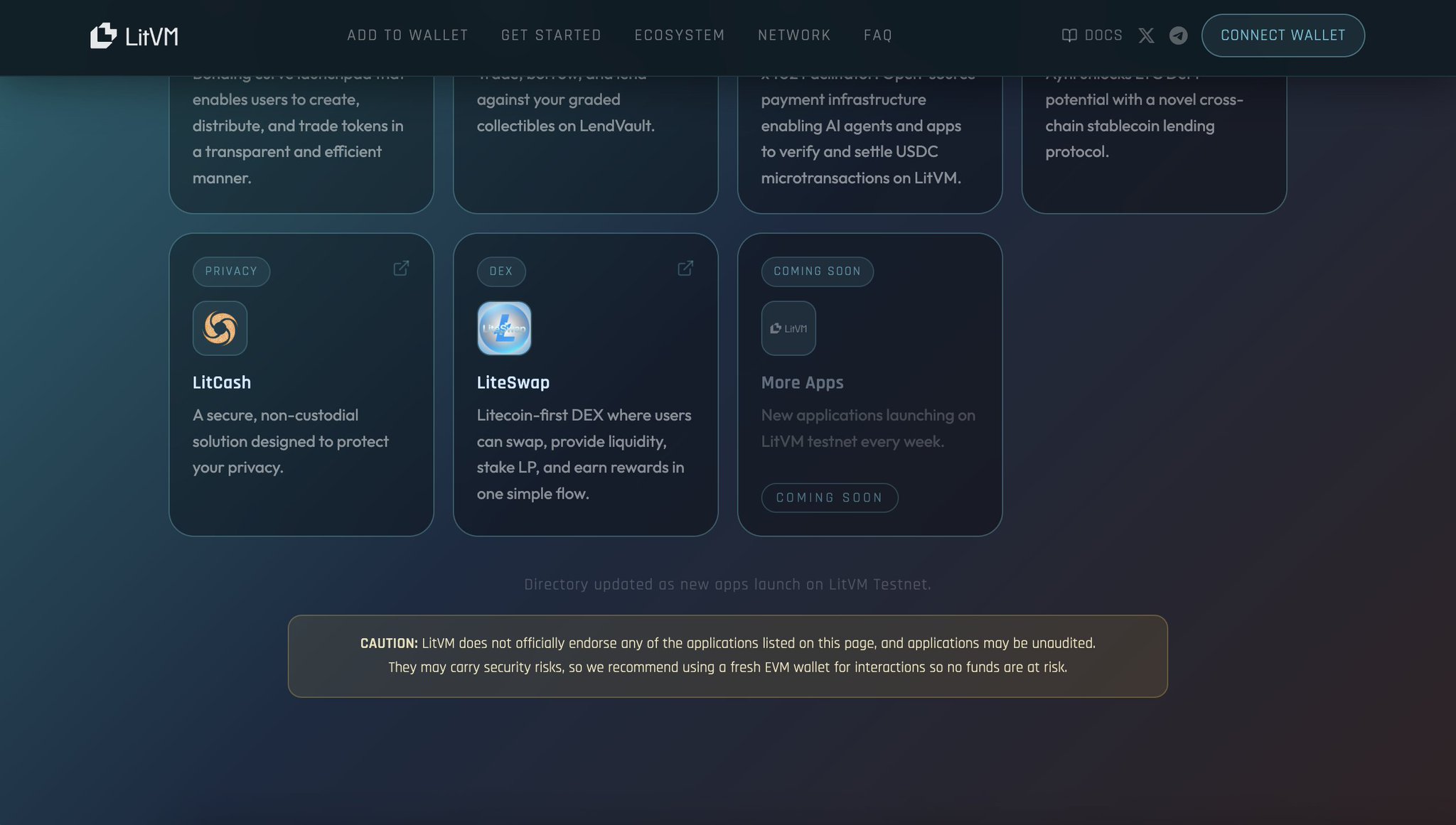Click the LitCash title link
Image resolution: width=1456 pixels, height=825 pixels.
click(x=222, y=382)
